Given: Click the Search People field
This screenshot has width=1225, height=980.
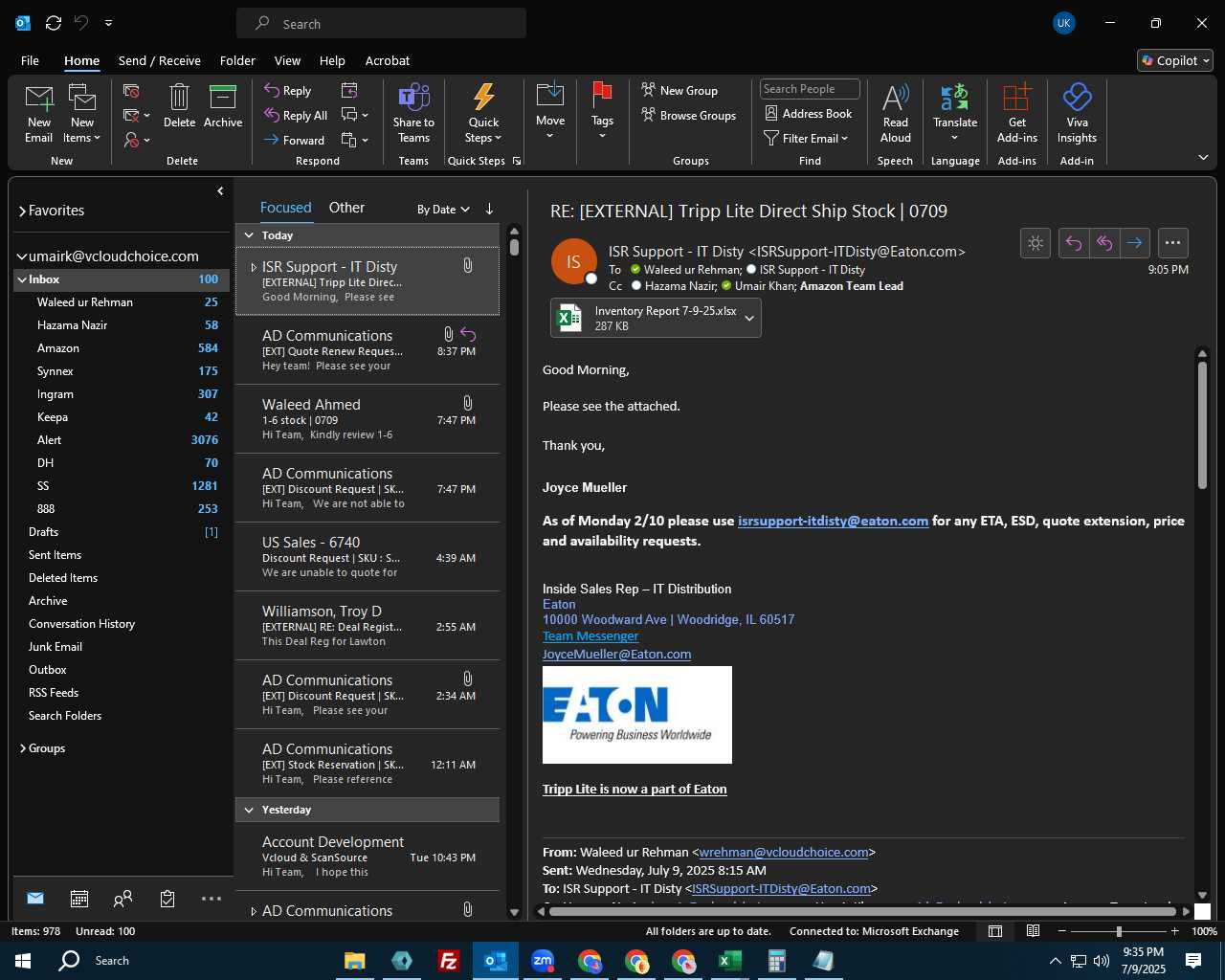Looking at the screenshot, I should [810, 89].
